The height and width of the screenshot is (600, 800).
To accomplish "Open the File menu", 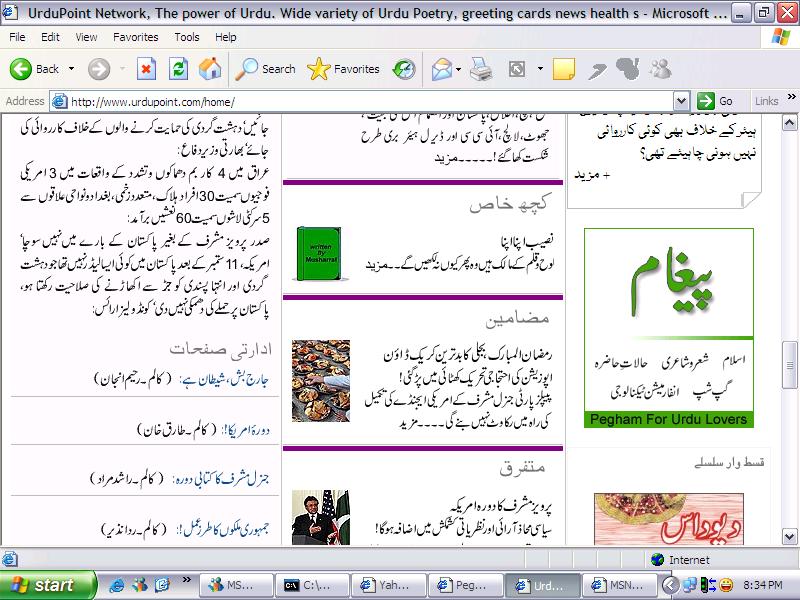I will click(17, 37).
